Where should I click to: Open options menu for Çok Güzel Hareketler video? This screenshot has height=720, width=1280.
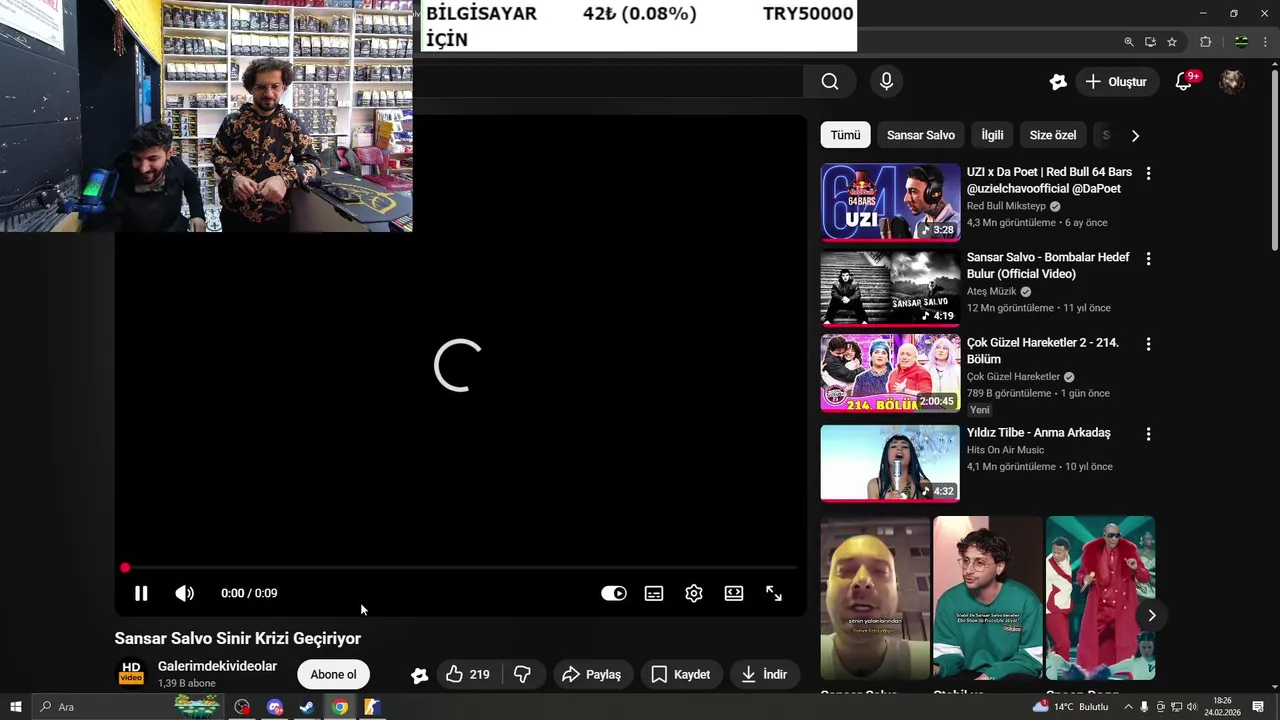click(1148, 344)
